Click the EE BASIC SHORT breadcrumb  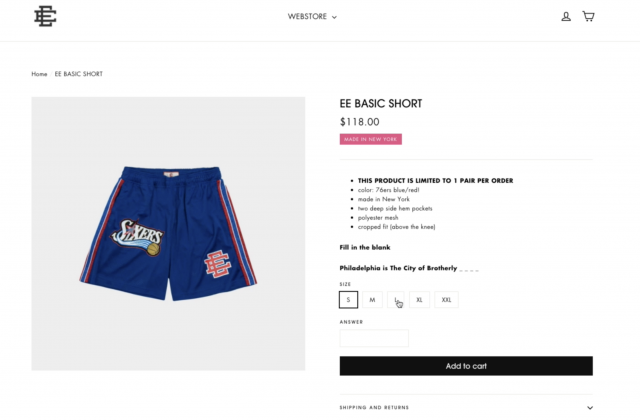tap(79, 74)
